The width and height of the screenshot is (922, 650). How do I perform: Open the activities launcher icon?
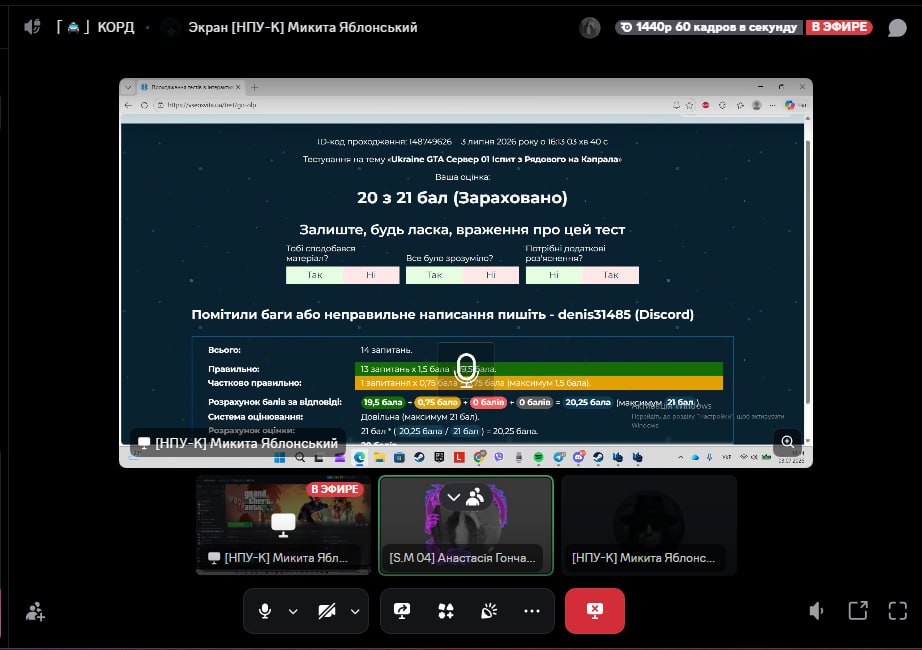tap(446, 611)
